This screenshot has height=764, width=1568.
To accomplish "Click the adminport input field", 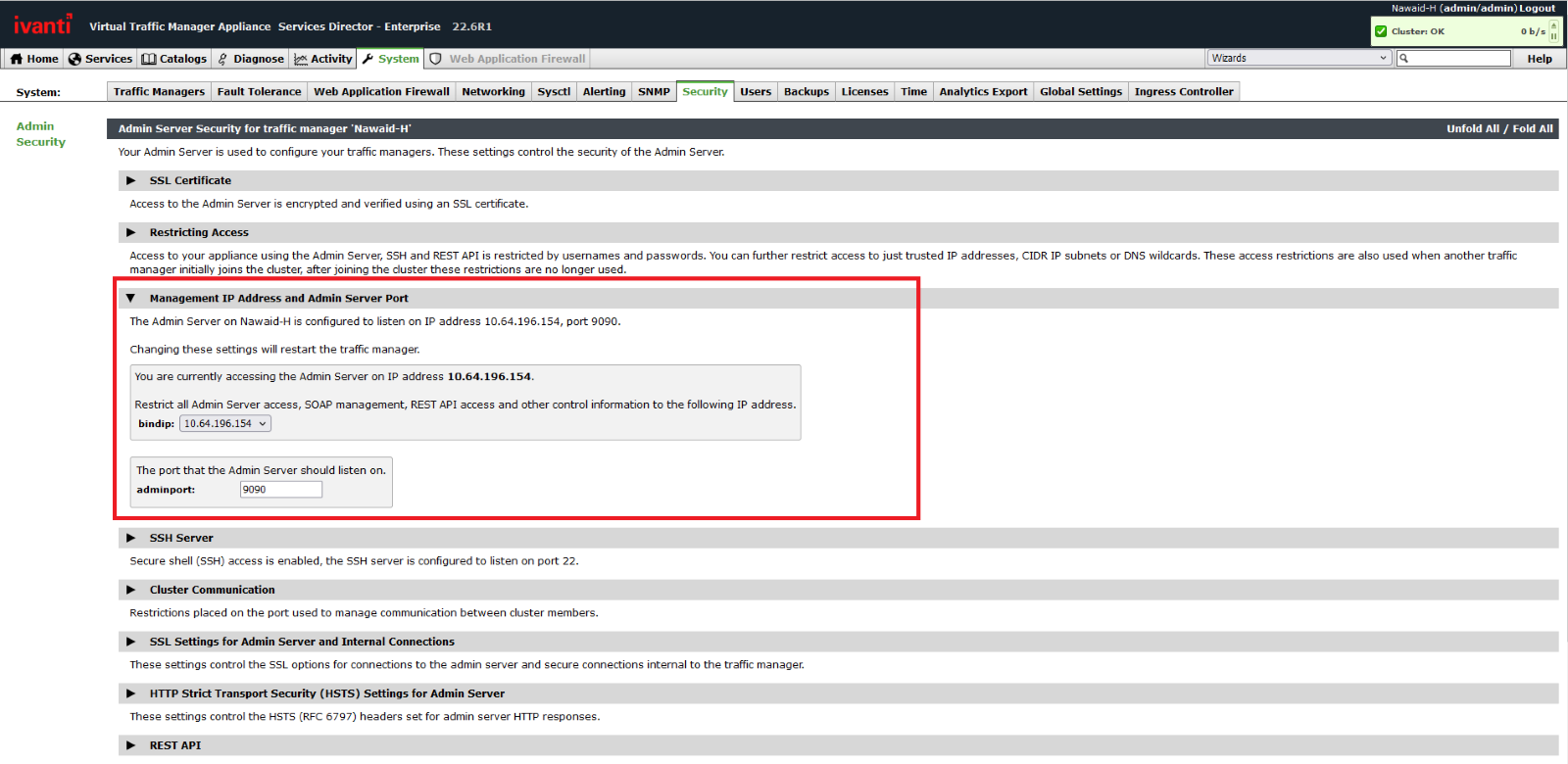I will 280,490.
